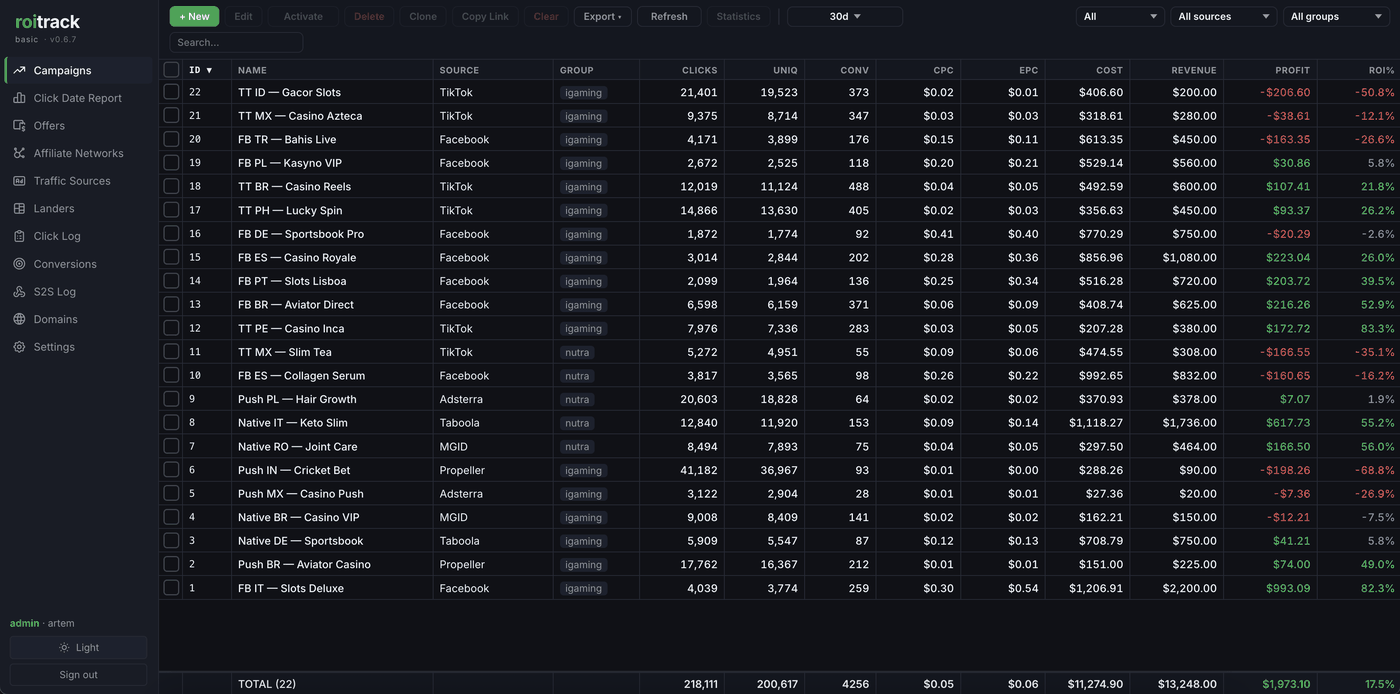Click the Offers sidebar icon

point(19,126)
